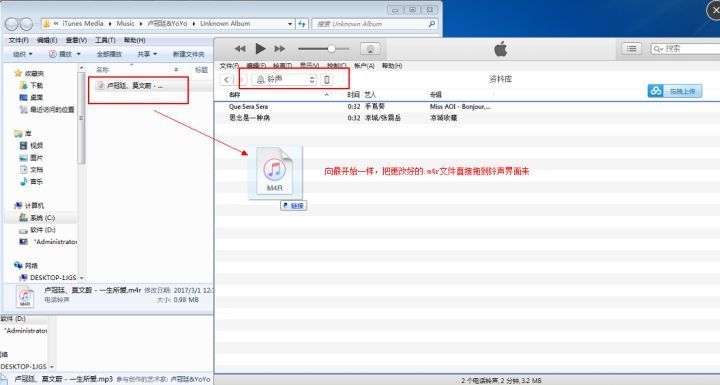Viewport: 720px width, 385px height.
Task: Skip to next track in iTunes
Action: click(280, 48)
